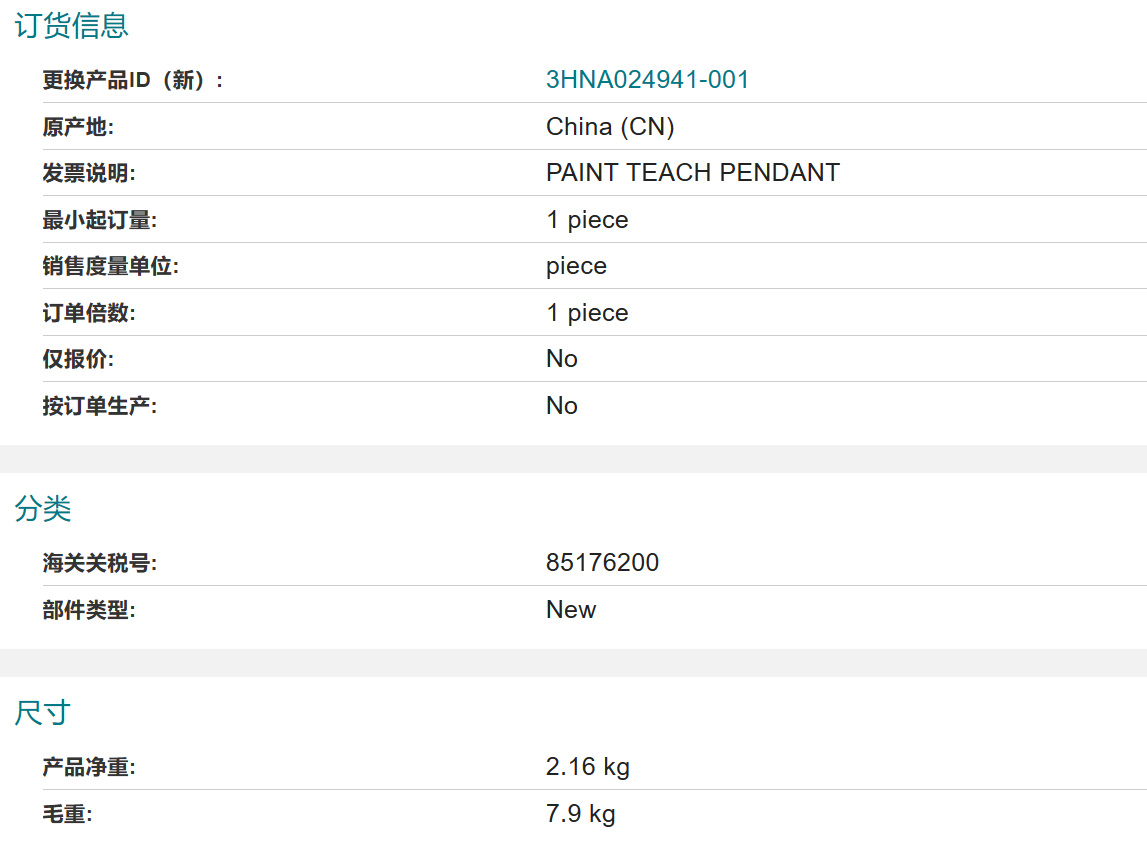
Task: Click the 发票说明 label
Action: tap(89, 173)
